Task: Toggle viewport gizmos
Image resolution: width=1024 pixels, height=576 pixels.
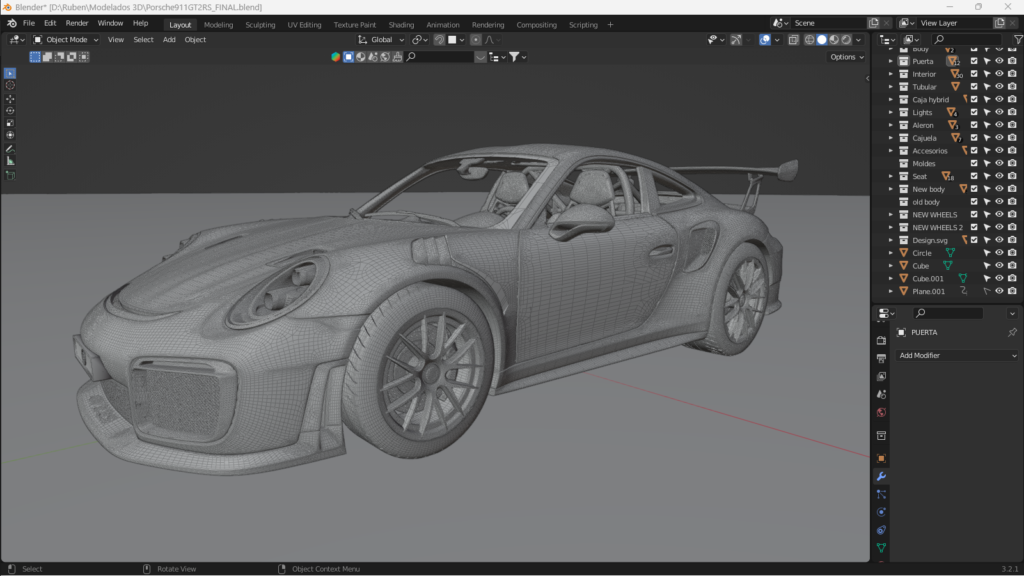Action: pos(736,40)
